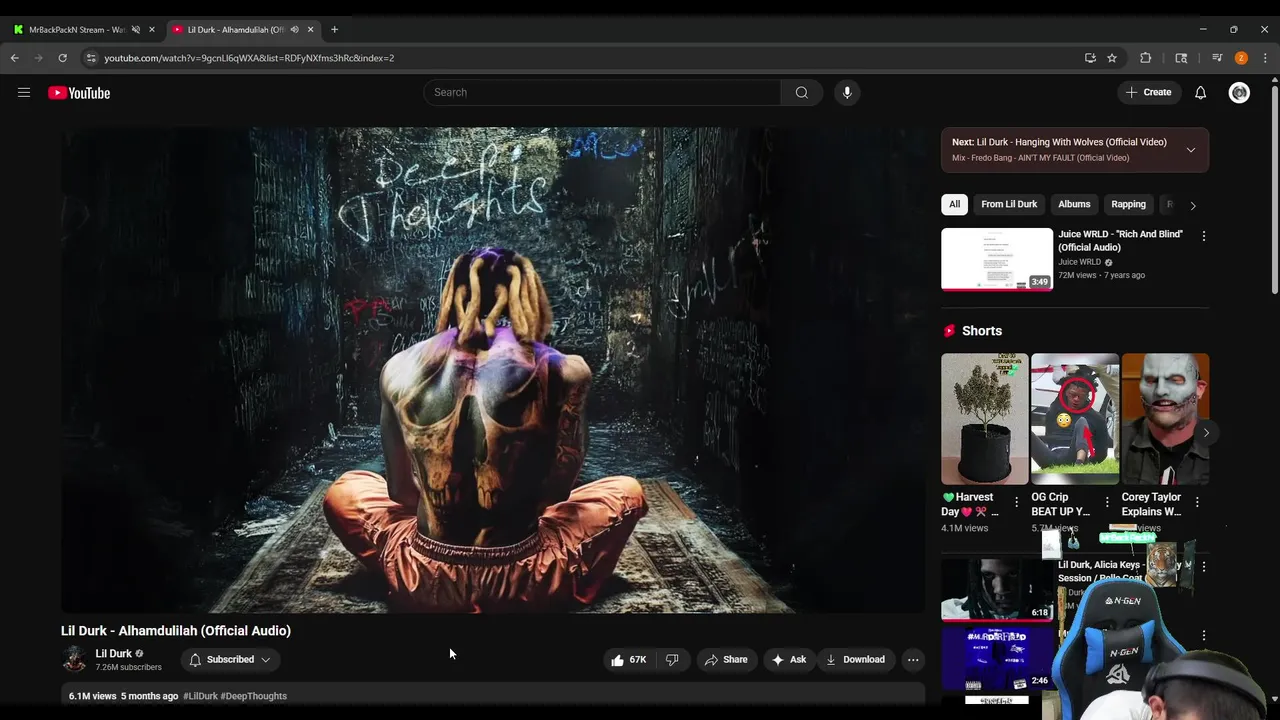Open options for Lil Durk, Alicia Keys video
This screenshot has height=720, width=1280.
(1204, 567)
